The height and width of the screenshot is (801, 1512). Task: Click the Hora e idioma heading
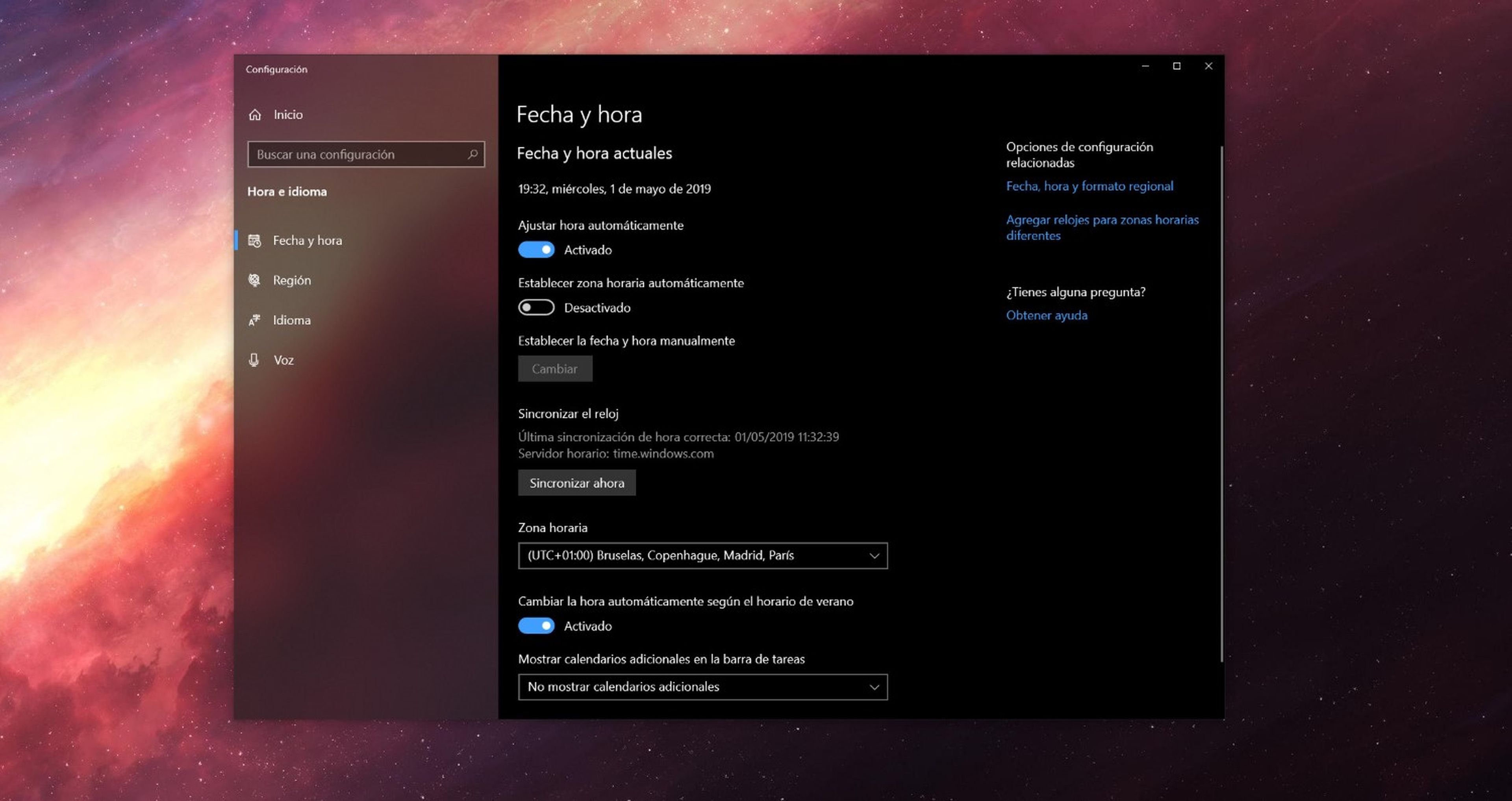(x=287, y=192)
